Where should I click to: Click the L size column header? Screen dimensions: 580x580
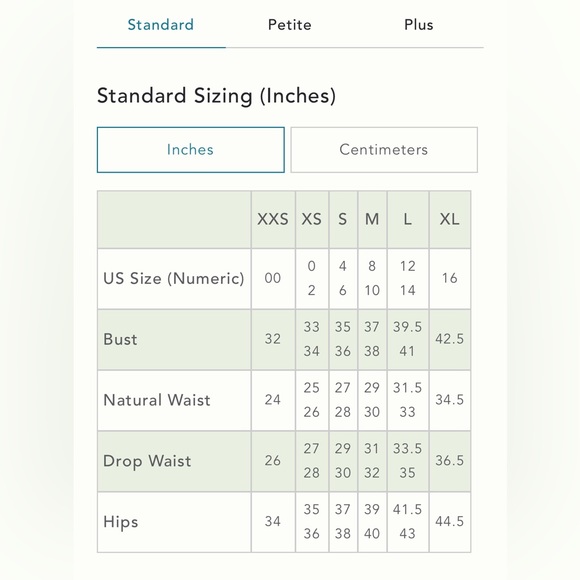click(408, 219)
